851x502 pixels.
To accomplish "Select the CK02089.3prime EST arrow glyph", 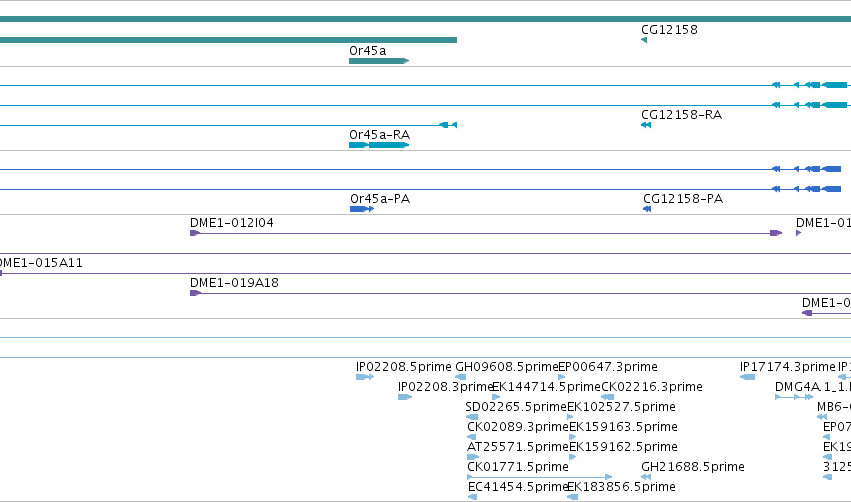I will 472,437.
